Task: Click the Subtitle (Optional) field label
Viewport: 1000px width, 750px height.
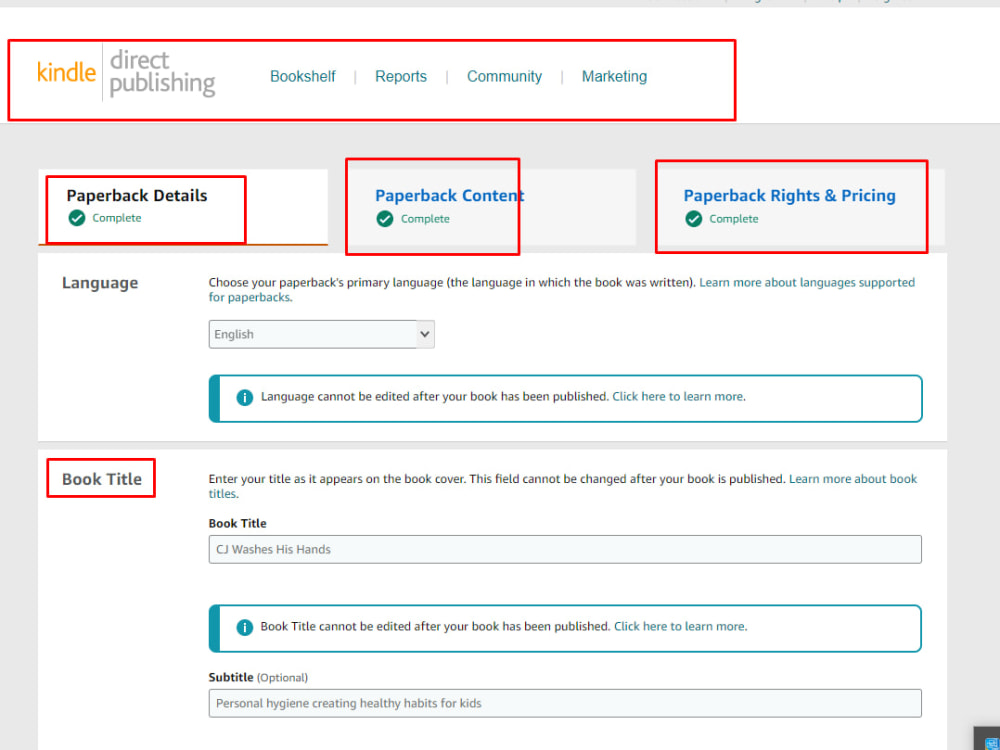Action: [x=258, y=677]
